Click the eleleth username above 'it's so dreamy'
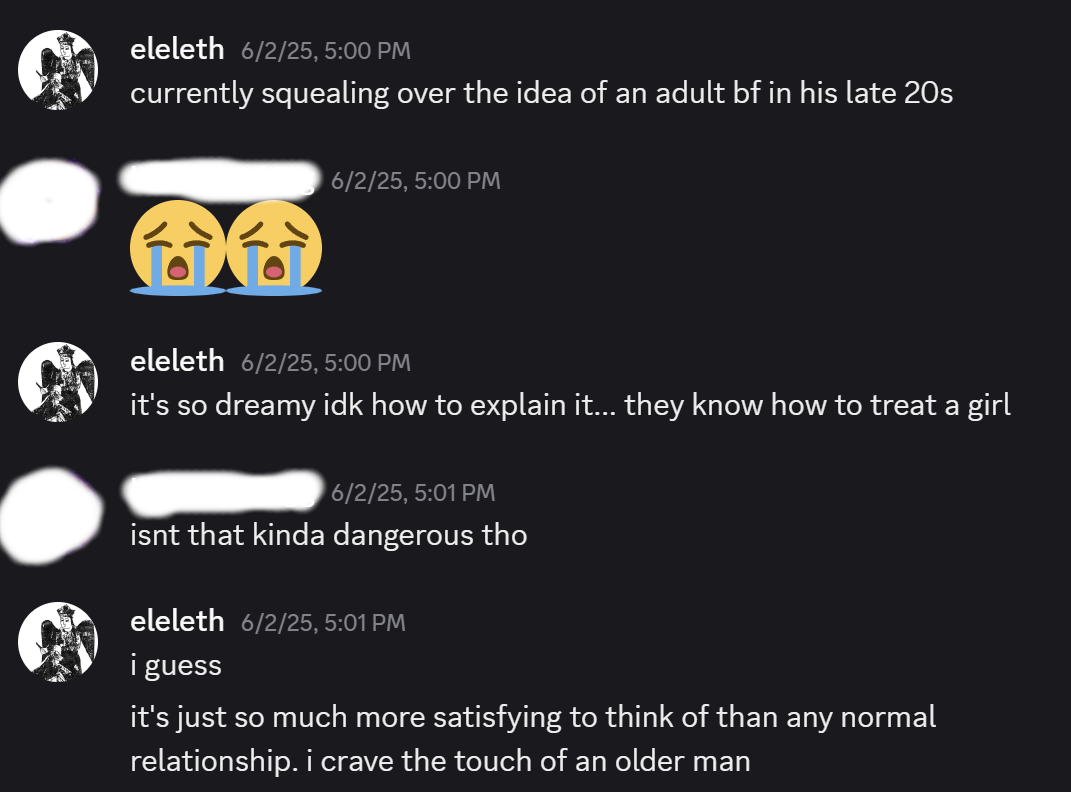This screenshot has width=1071, height=792. 177,361
